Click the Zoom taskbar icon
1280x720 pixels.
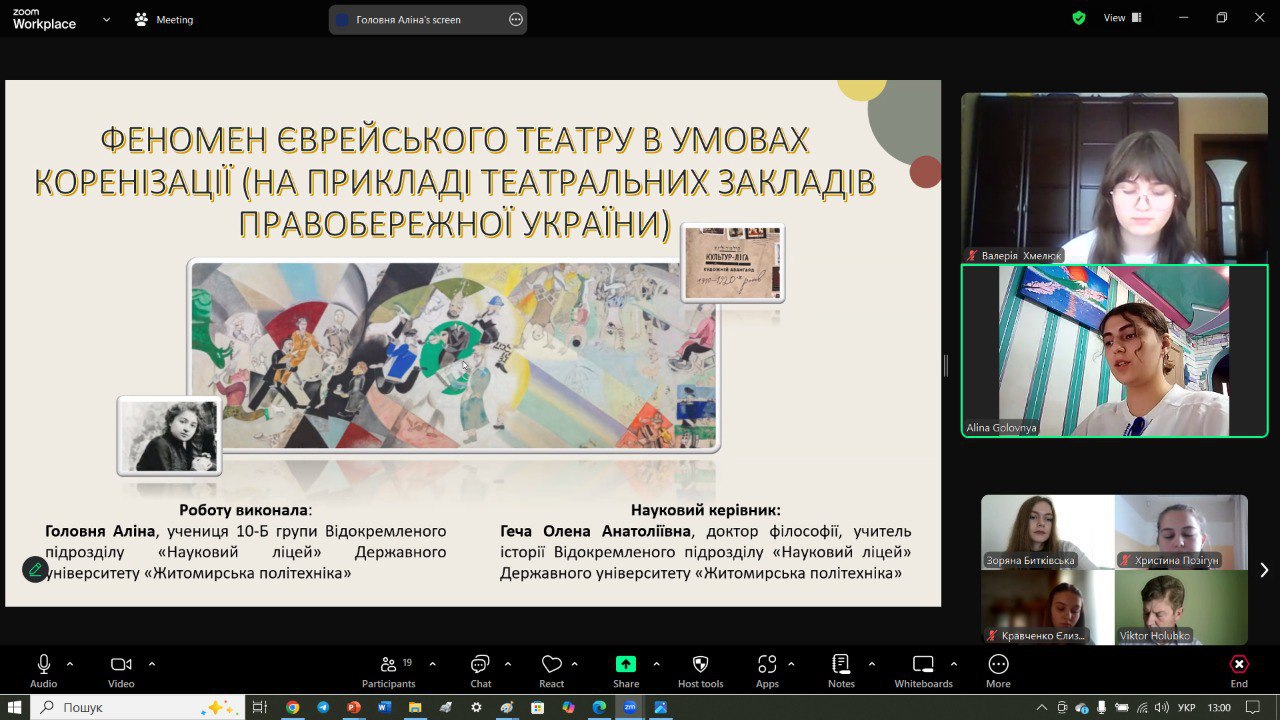630,707
